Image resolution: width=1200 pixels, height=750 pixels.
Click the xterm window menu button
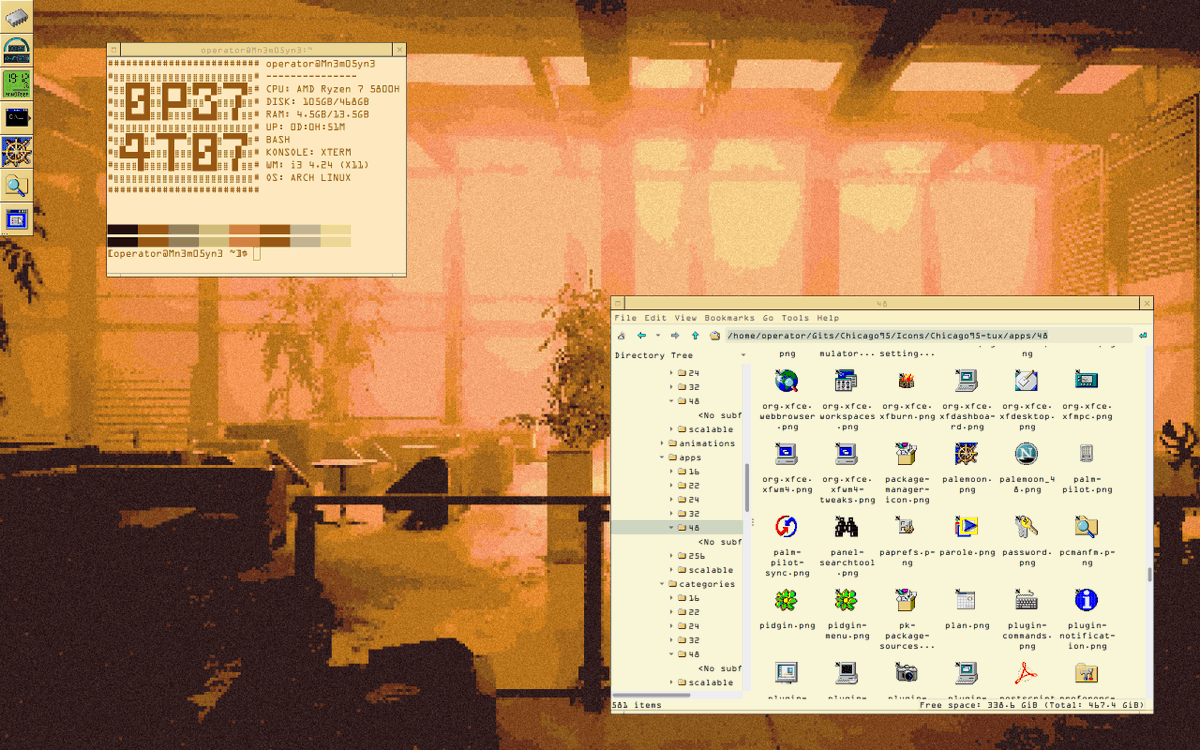click(113, 49)
